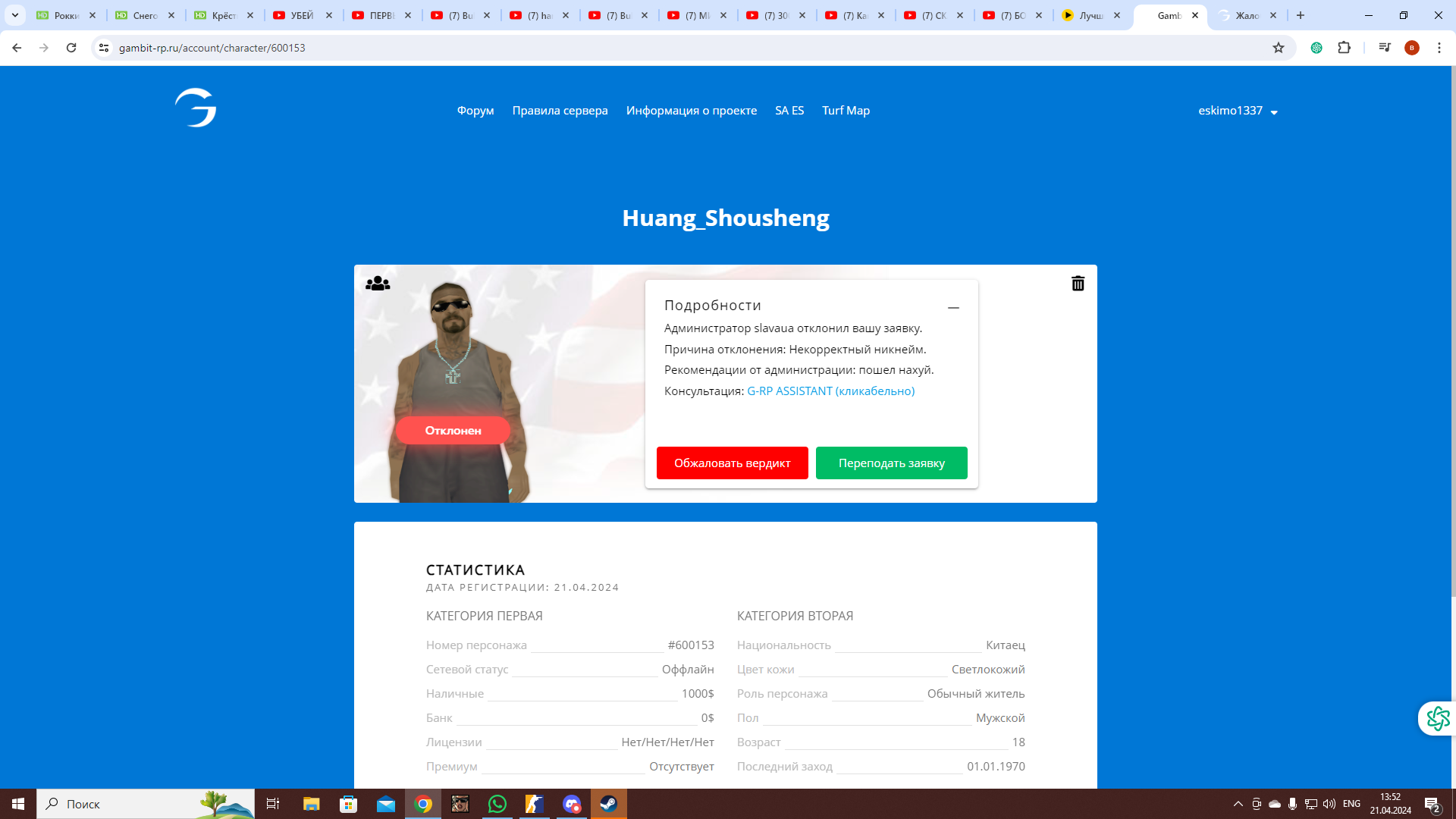Open Steam from the taskbar
This screenshot has width=1456, height=819.
(608, 804)
